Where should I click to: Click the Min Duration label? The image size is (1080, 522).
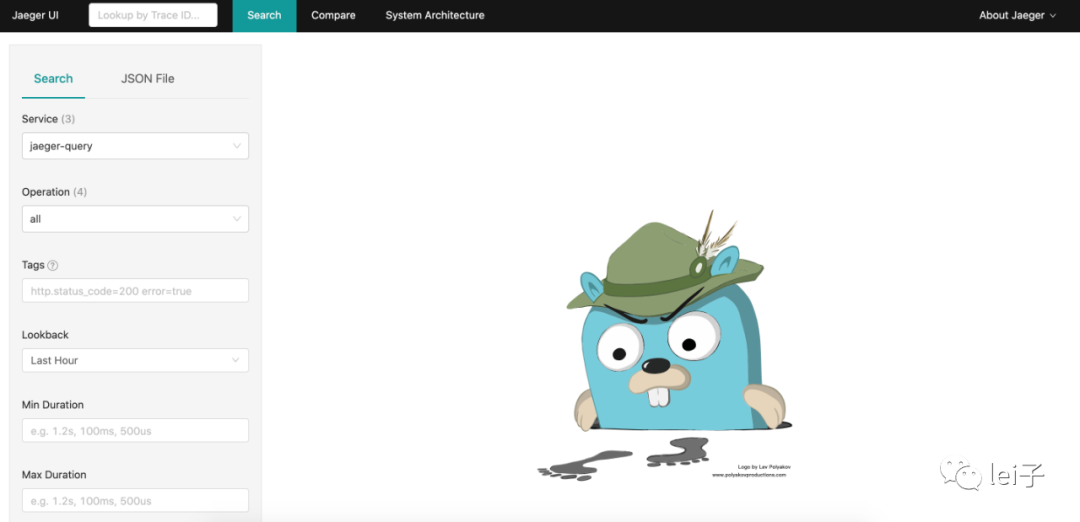click(x=52, y=405)
